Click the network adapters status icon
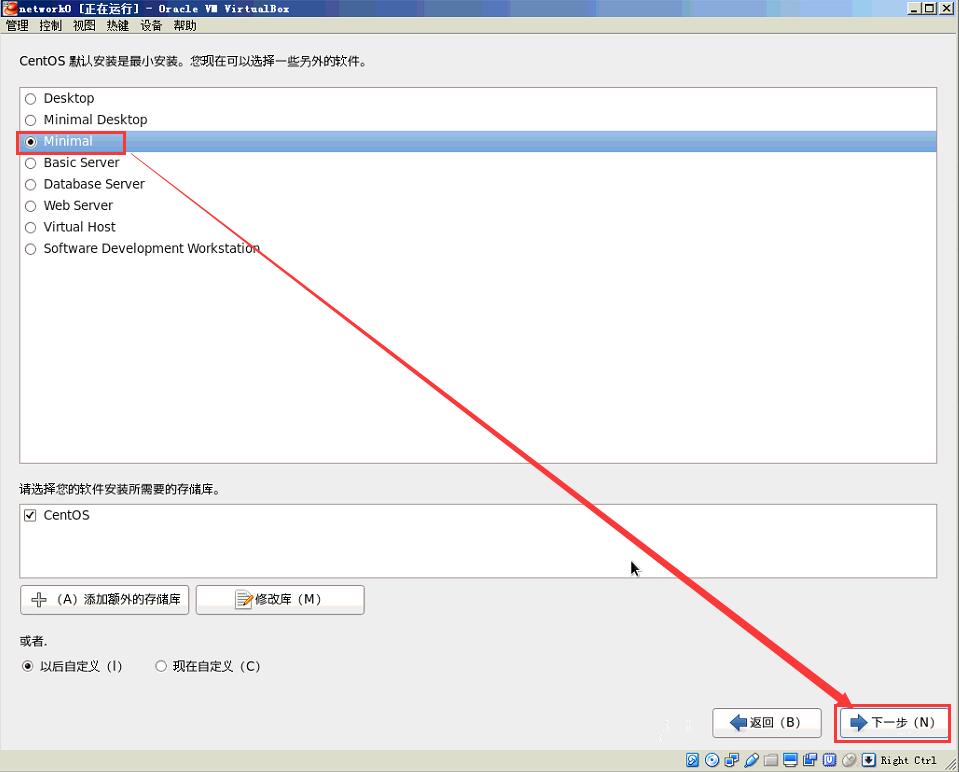Viewport: 959px width, 772px height. [731, 760]
